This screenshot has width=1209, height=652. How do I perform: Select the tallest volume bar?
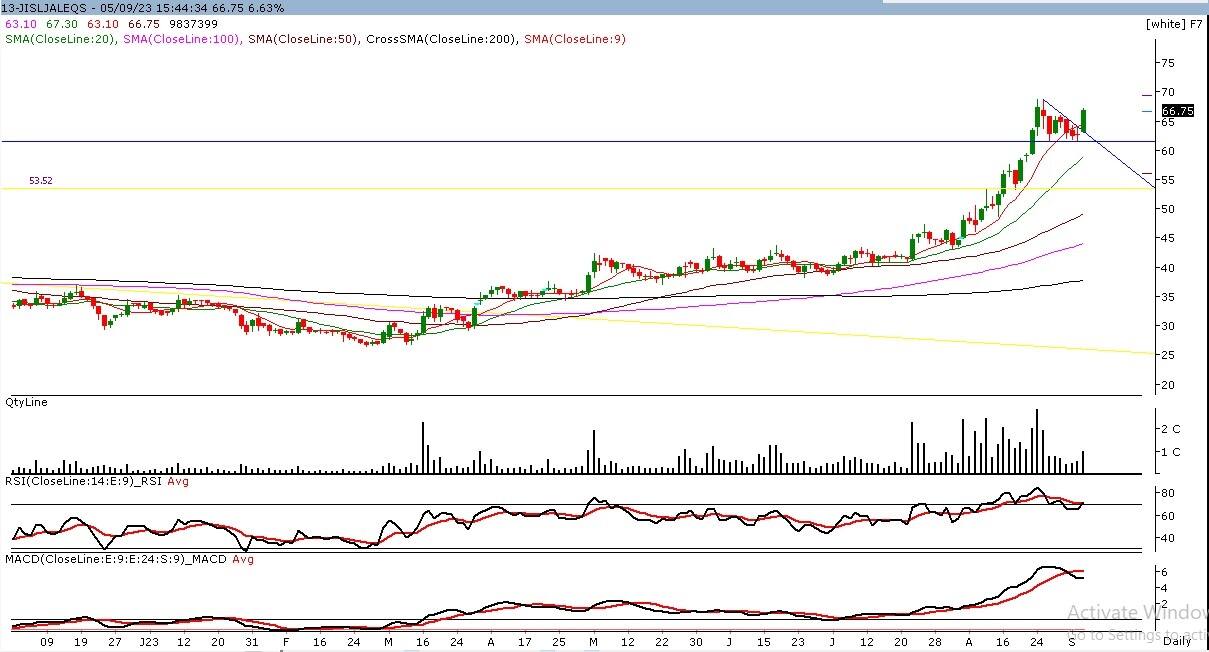[x=1036, y=440]
